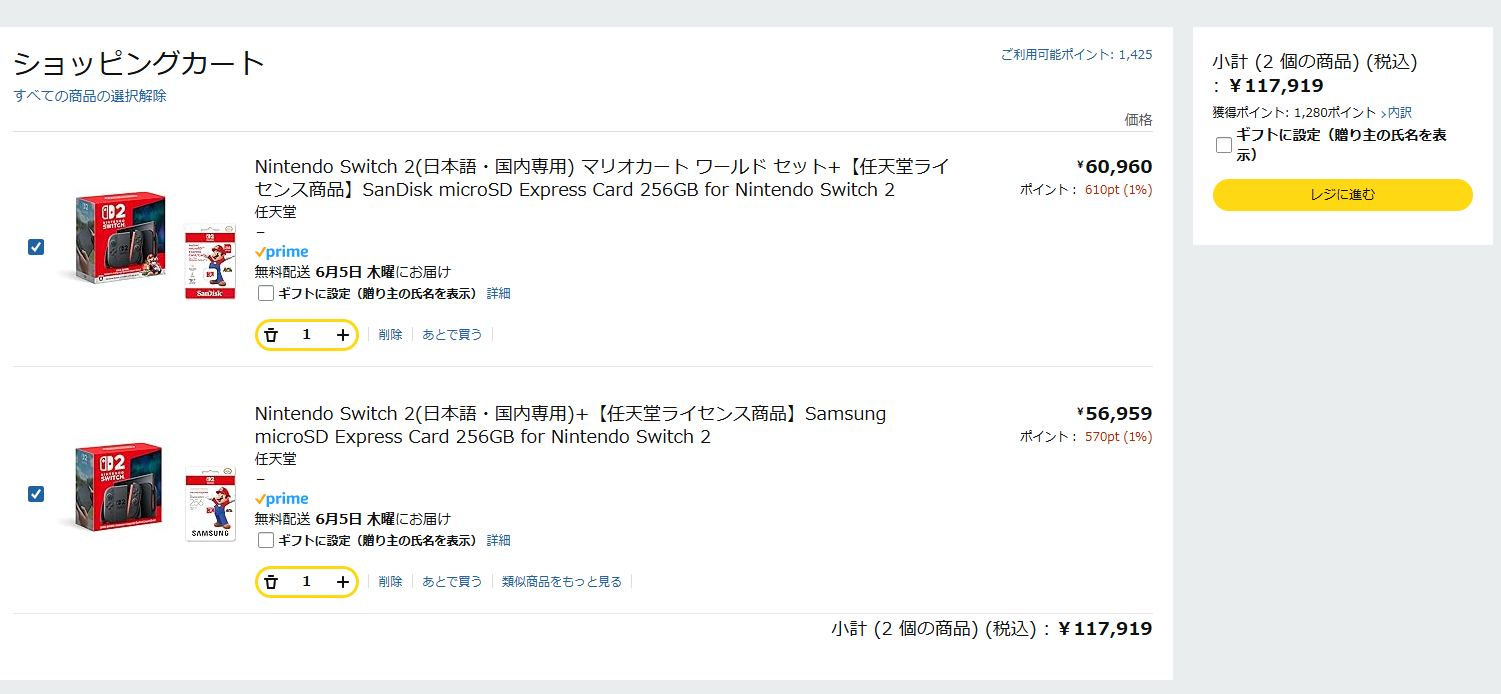This screenshot has height=694, width=1501.
Task: Tick the gift checkbox in the subtotal panel
Action: [1224, 145]
